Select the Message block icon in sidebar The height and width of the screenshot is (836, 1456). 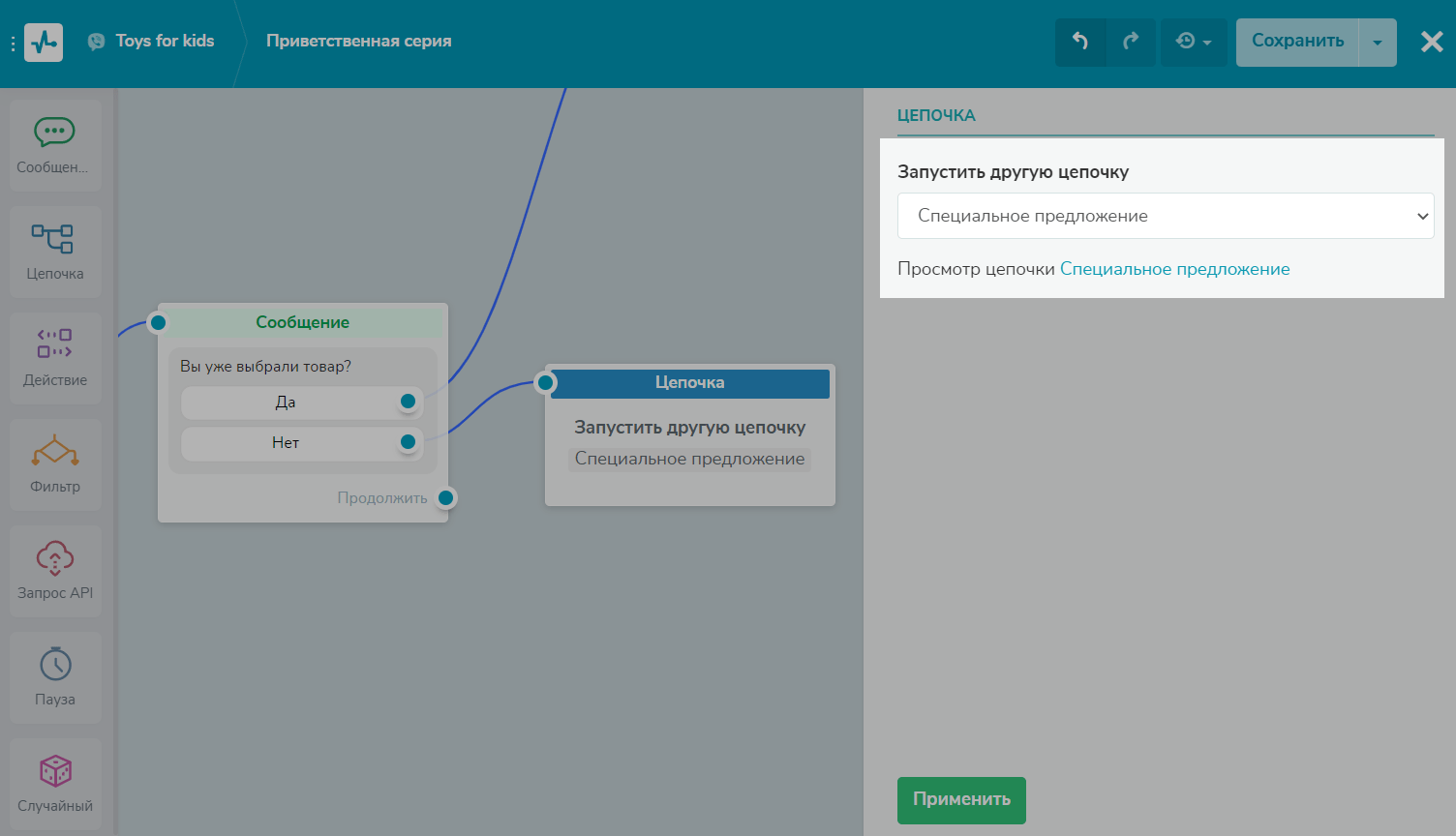54,133
